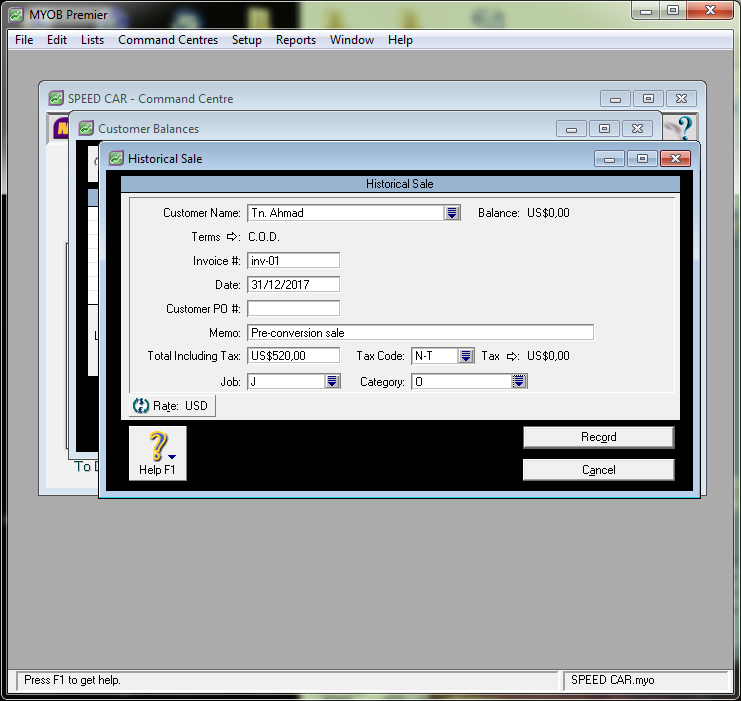Maximize the SPEED CAR Command Centre window

pos(648,99)
